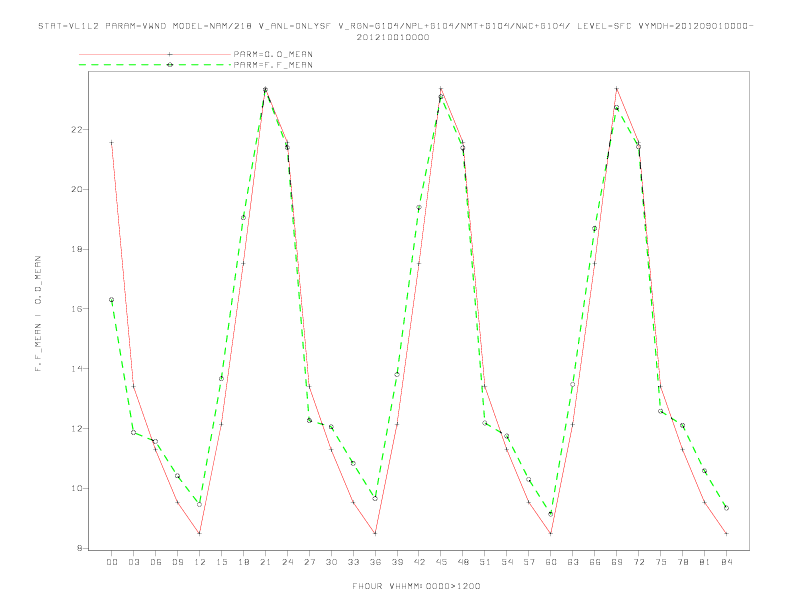
Task: Click F.F_MEAN circle marker at hour 42
Action: click(419, 208)
